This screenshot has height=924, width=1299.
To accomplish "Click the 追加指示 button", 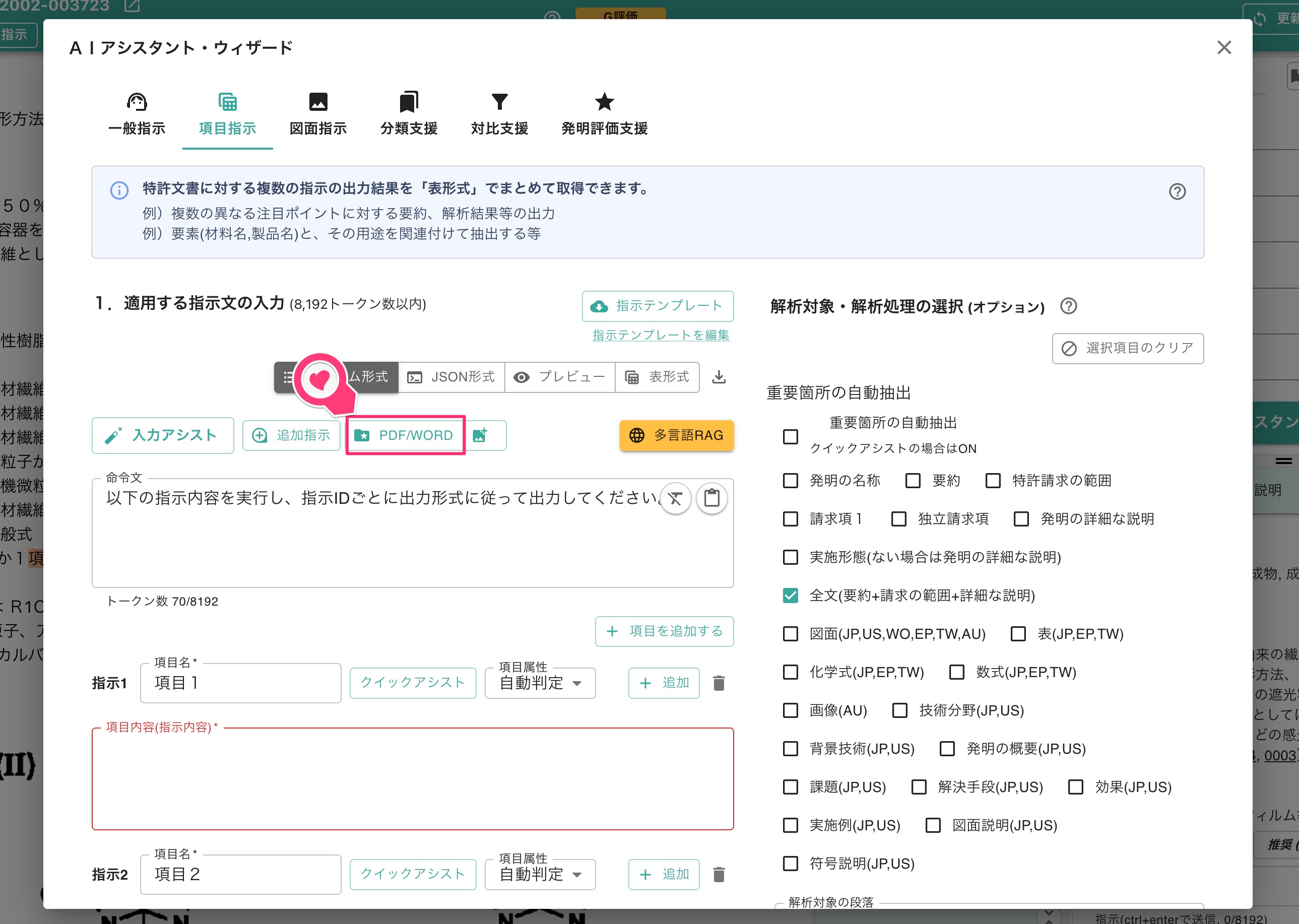I will pyautogui.click(x=291, y=435).
